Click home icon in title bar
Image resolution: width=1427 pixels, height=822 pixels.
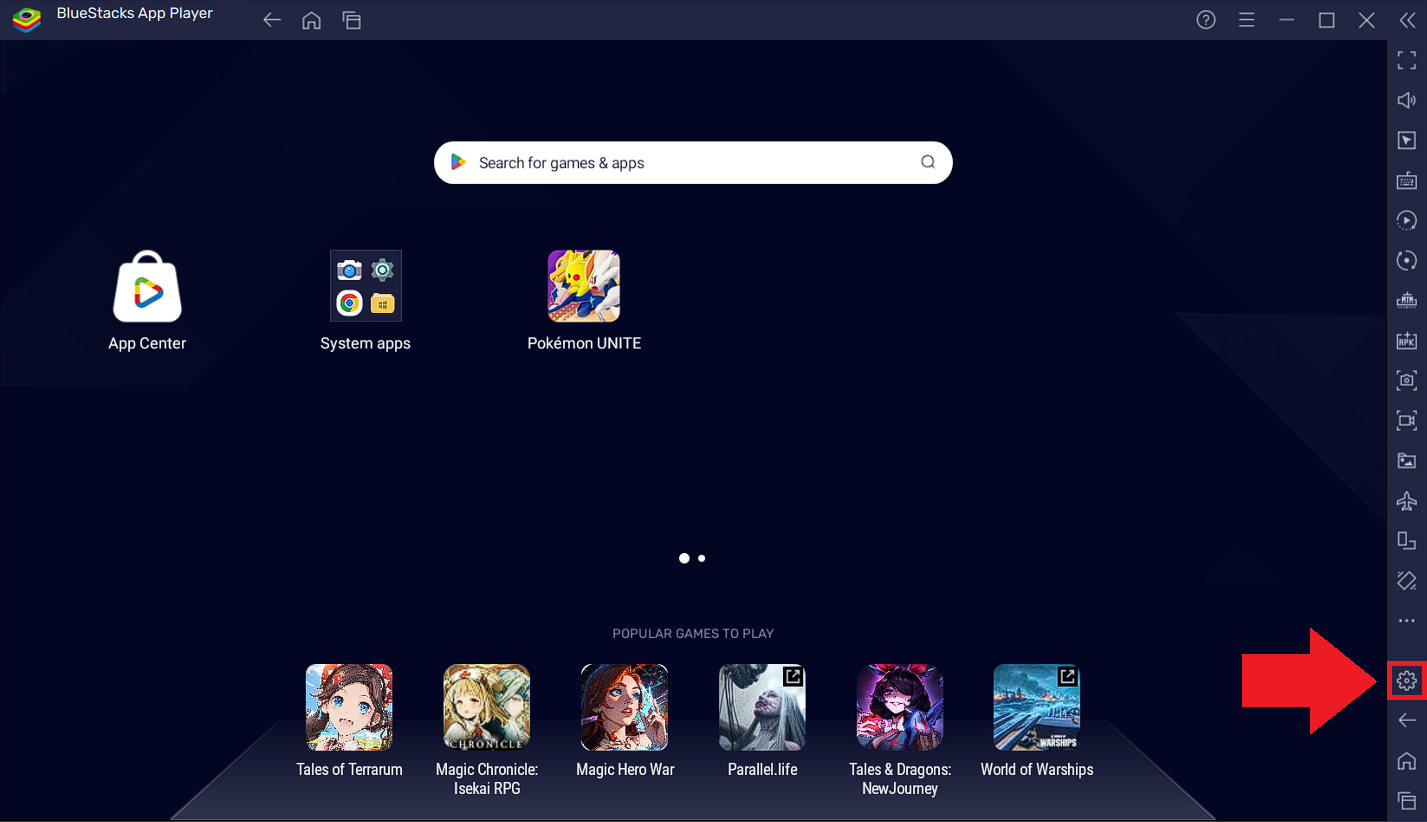pyautogui.click(x=311, y=20)
